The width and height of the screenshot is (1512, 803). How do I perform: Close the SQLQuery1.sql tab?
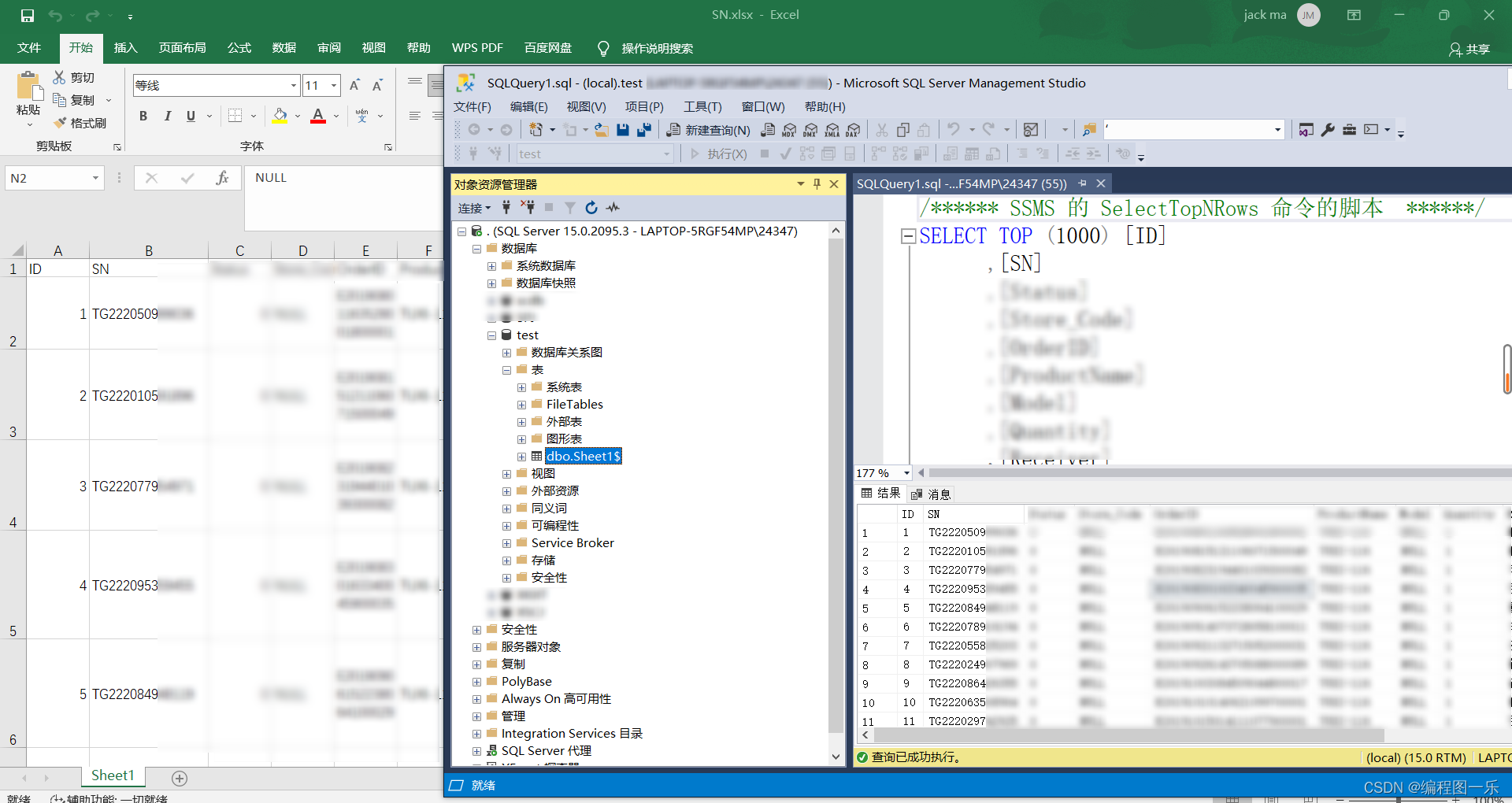click(1101, 183)
